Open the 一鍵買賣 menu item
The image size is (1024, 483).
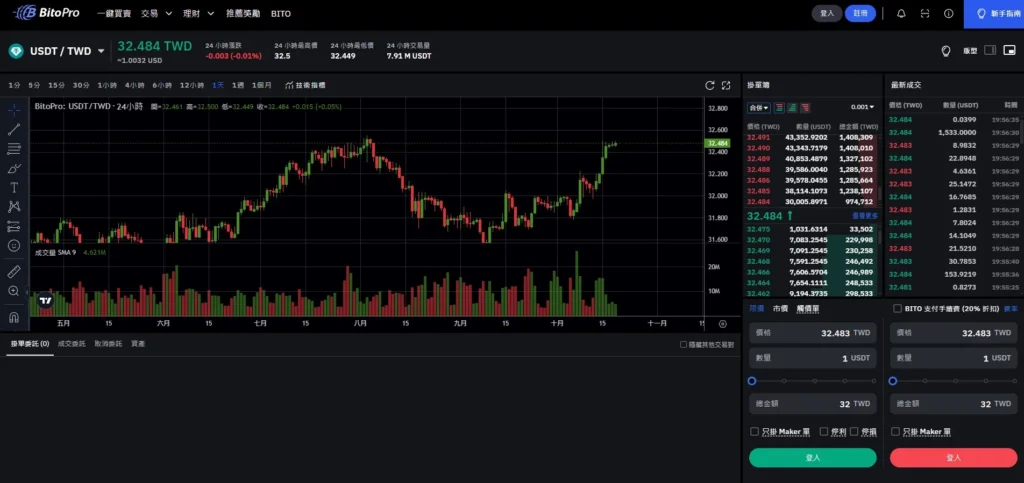pos(113,14)
